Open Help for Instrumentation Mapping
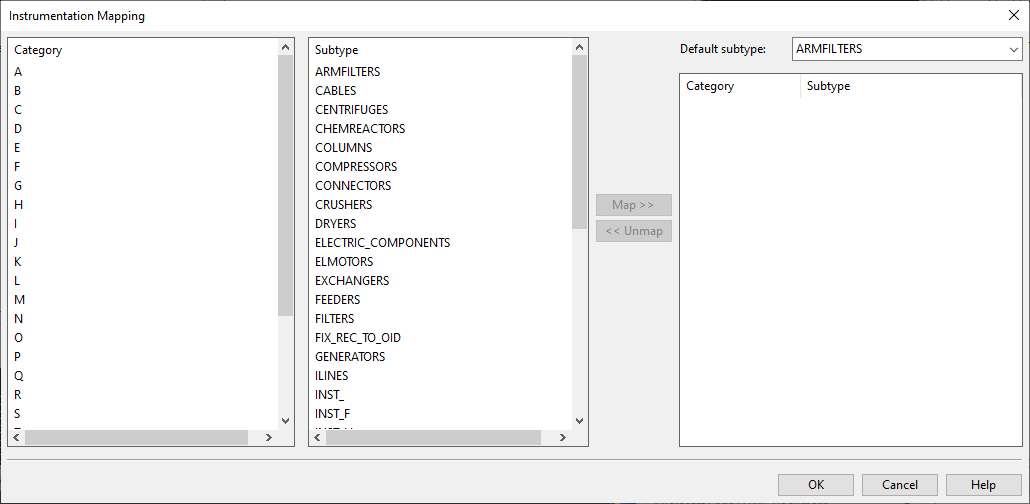This screenshot has height=504, width=1030. [x=983, y=485]
